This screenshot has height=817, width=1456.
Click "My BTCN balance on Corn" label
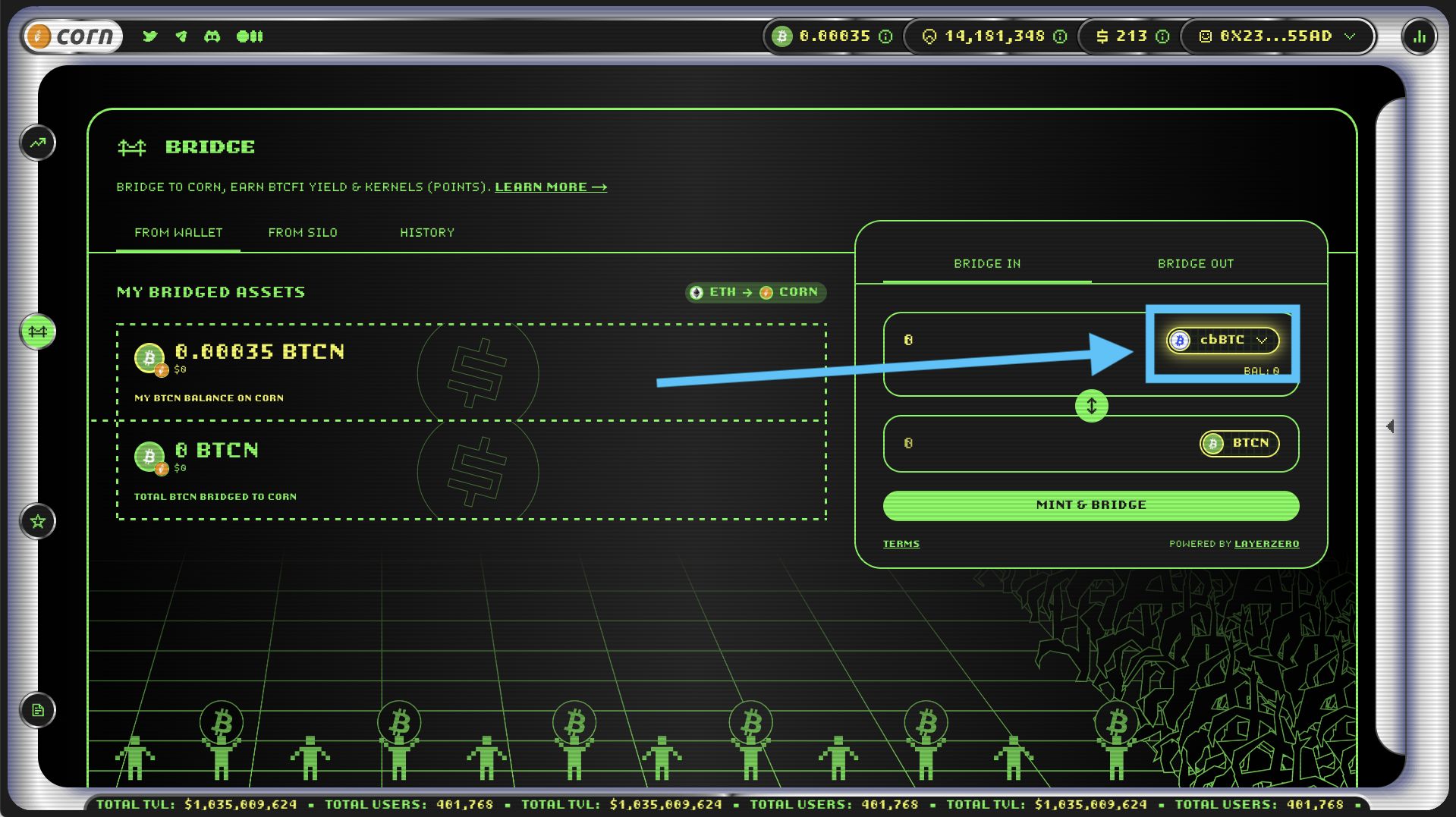(x=209, y=398)
